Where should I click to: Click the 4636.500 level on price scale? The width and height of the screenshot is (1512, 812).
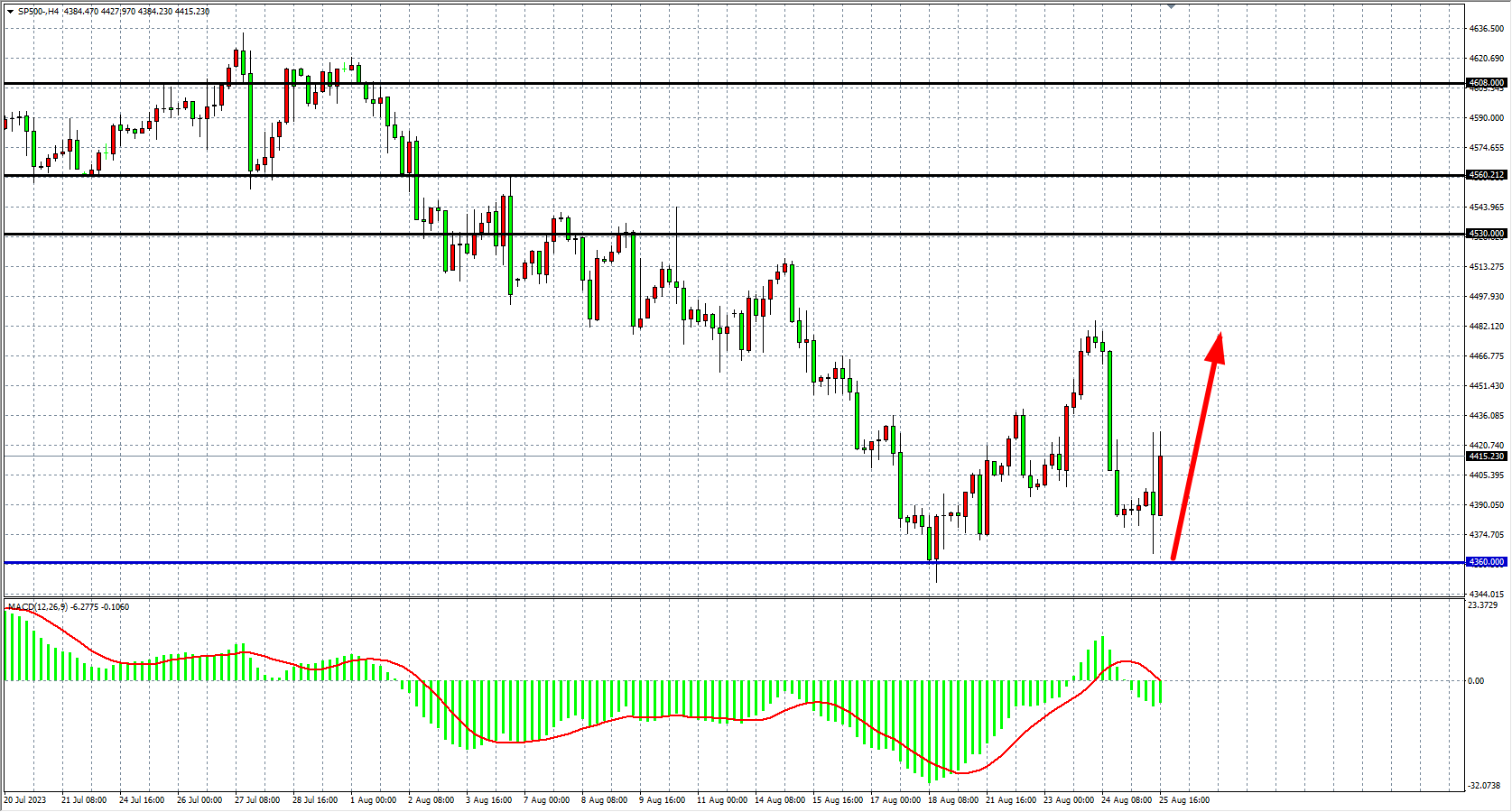(1486, 29)
